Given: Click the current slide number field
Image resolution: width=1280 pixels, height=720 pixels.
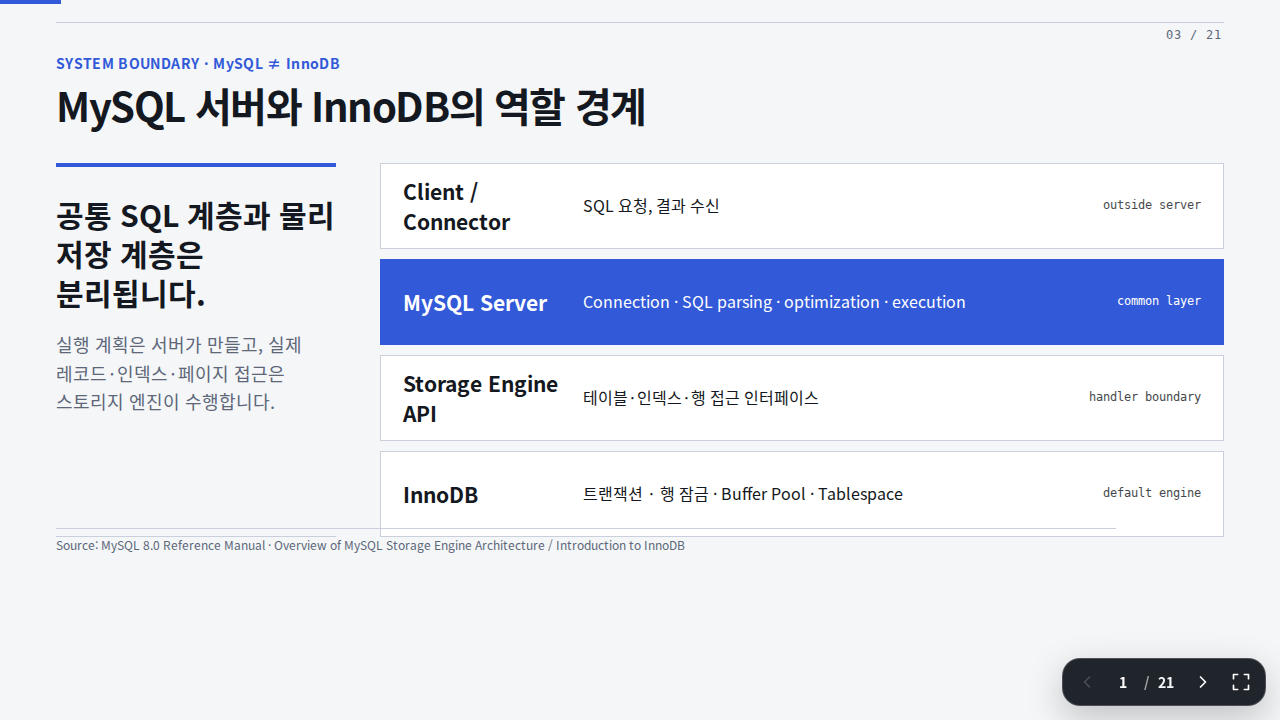Looking at the screenshot, I should tap(1123, 682).
